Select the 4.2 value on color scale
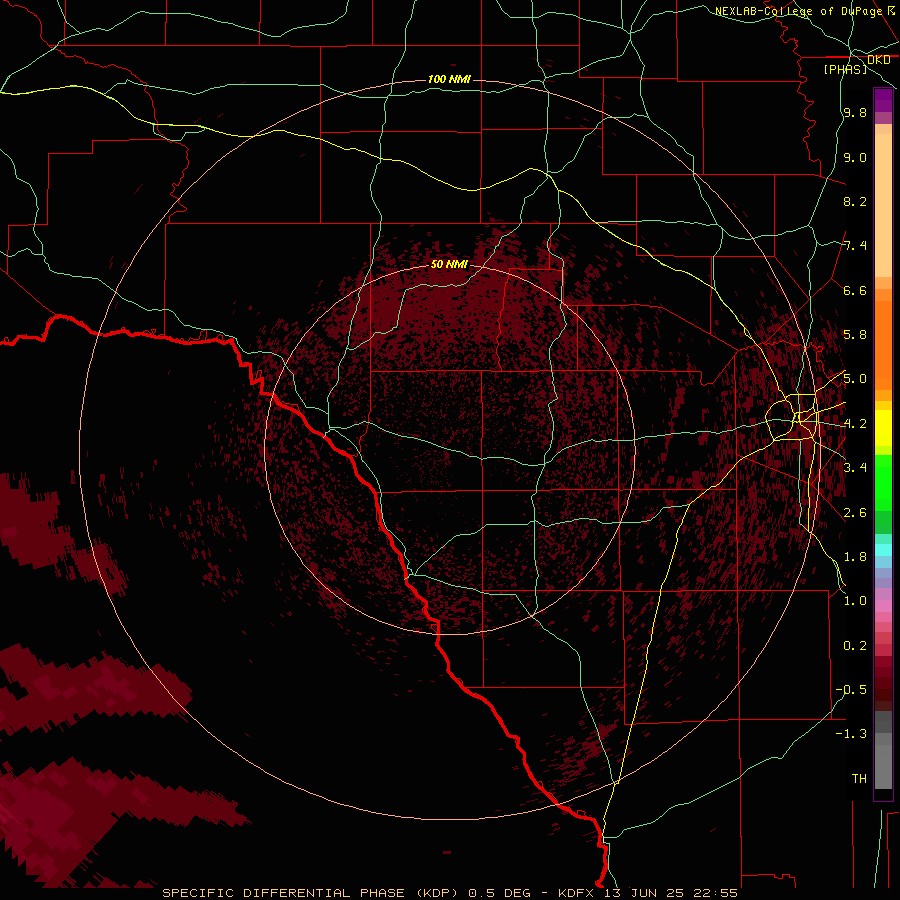The image size is (900, 900). click(855, 424)
